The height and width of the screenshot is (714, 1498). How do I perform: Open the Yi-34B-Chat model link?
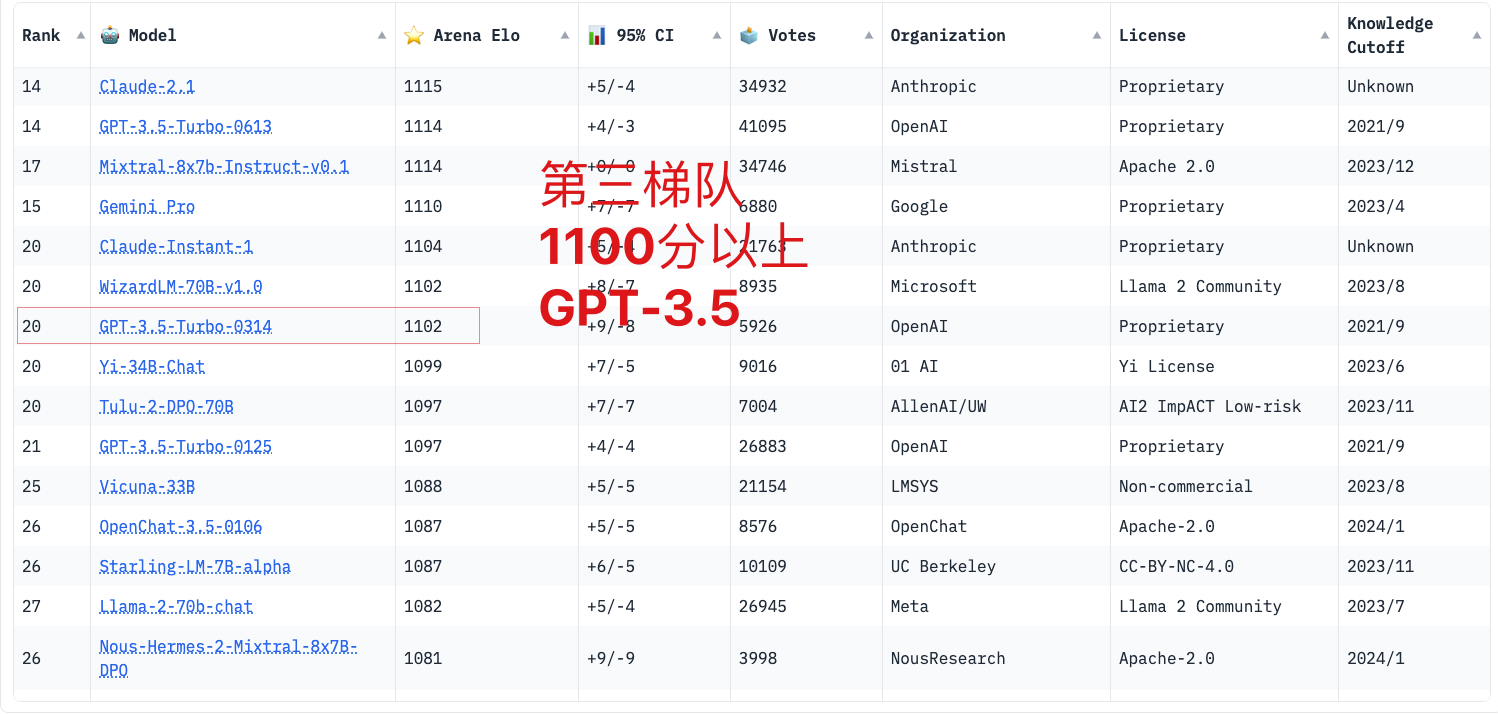point(152,366)
